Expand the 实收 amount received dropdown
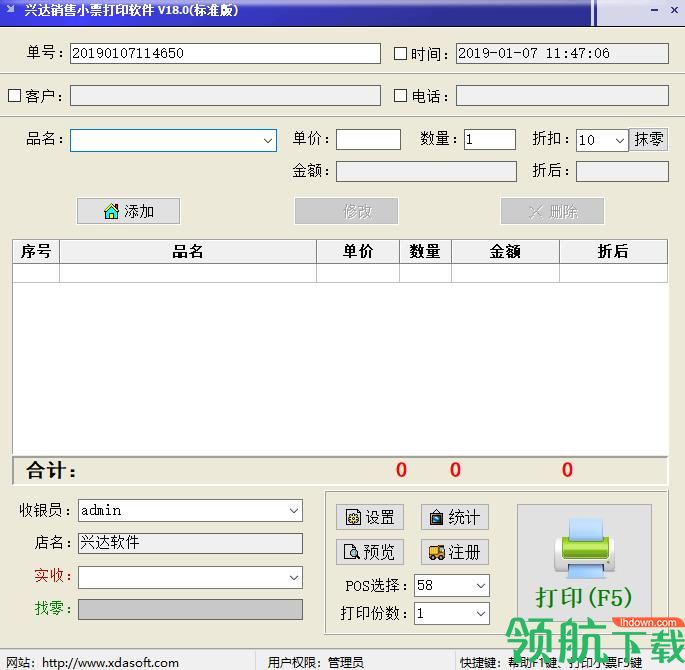Screen dimensions: 685x670 tap(294, 577)
